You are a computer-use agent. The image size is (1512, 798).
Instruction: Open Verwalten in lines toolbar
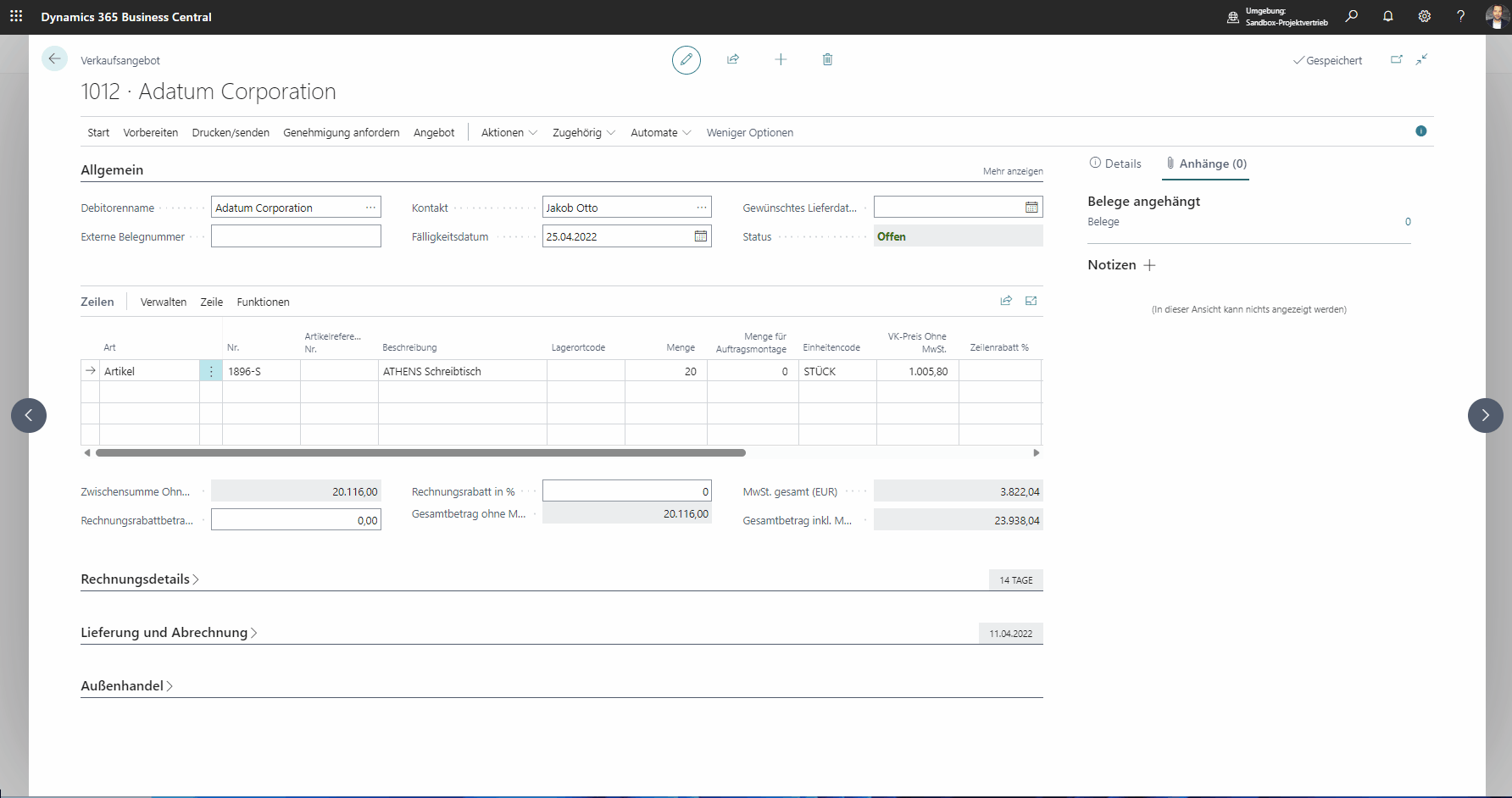(x=164, y=302)
